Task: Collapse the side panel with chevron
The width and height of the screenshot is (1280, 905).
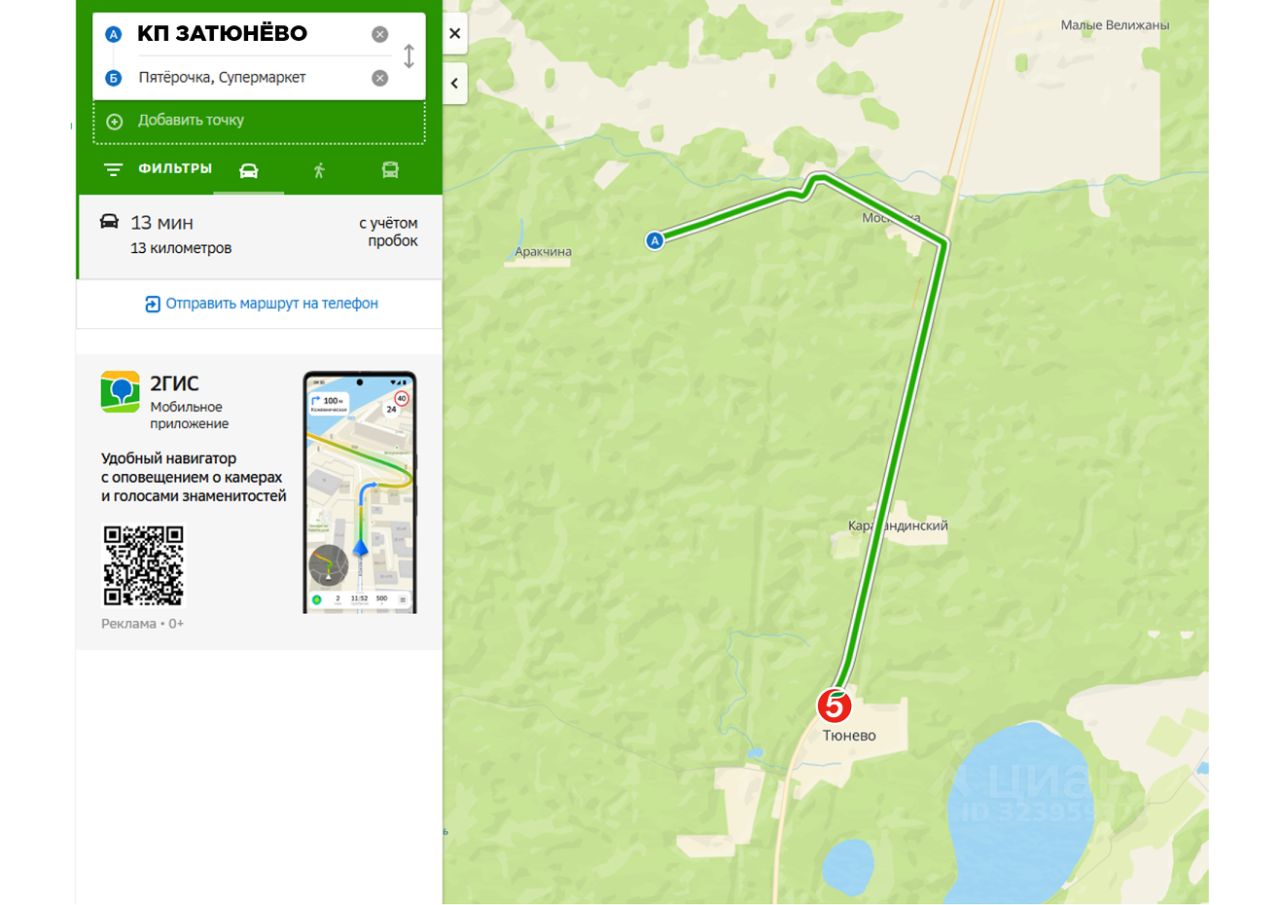Action: 455,83
